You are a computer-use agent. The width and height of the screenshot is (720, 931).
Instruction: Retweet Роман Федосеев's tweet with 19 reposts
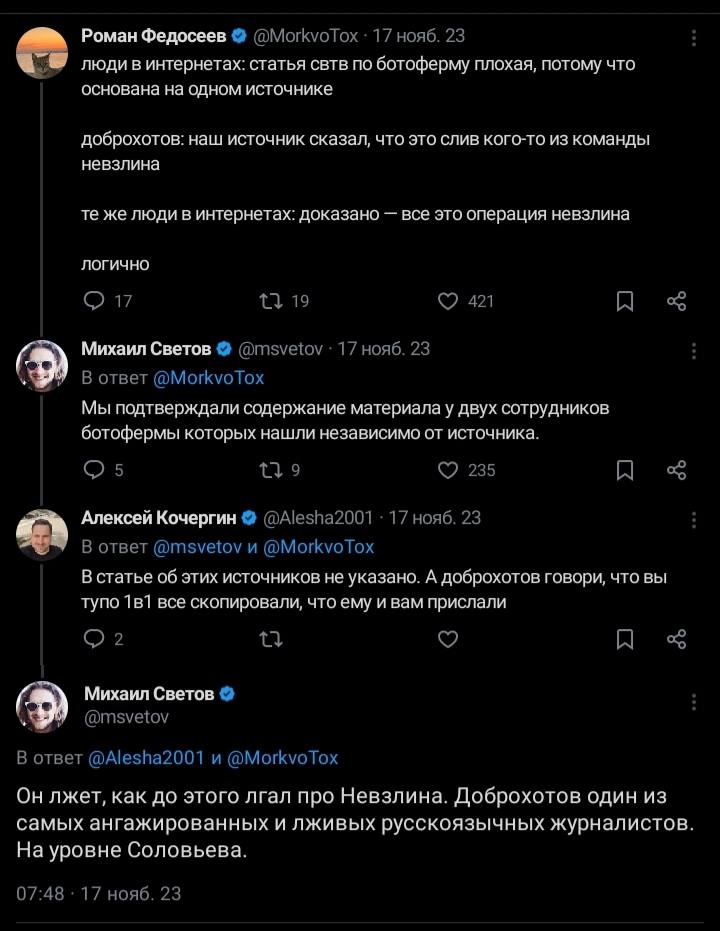(271, 301)
